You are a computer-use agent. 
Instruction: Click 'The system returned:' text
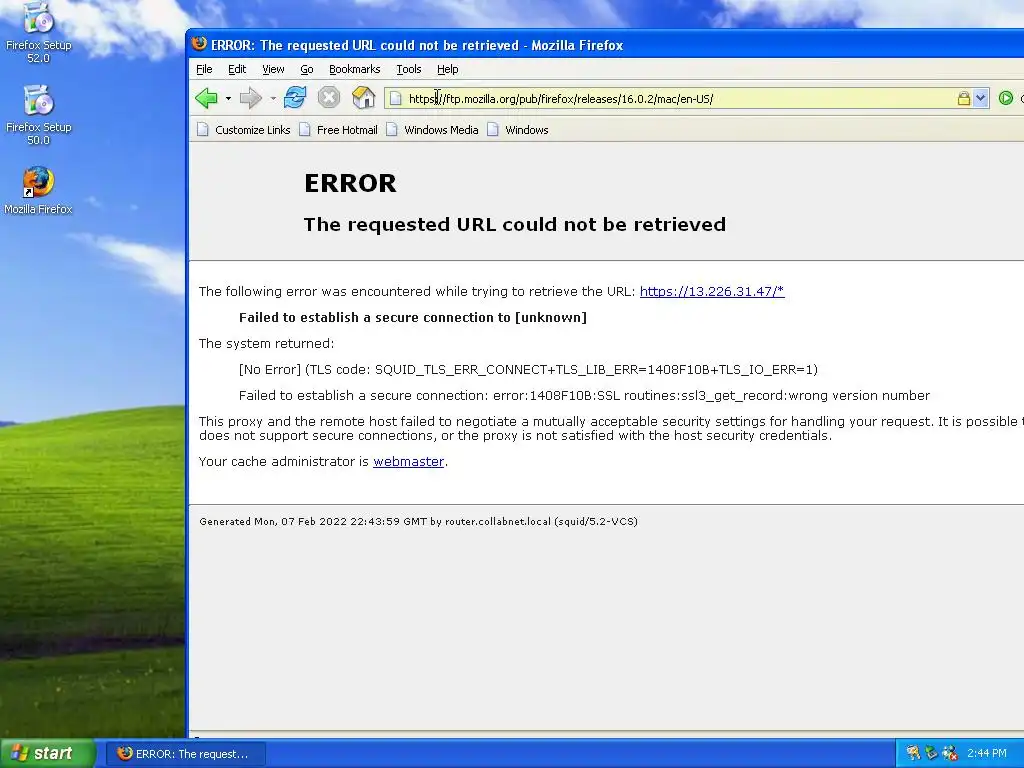tap(266, 344)
